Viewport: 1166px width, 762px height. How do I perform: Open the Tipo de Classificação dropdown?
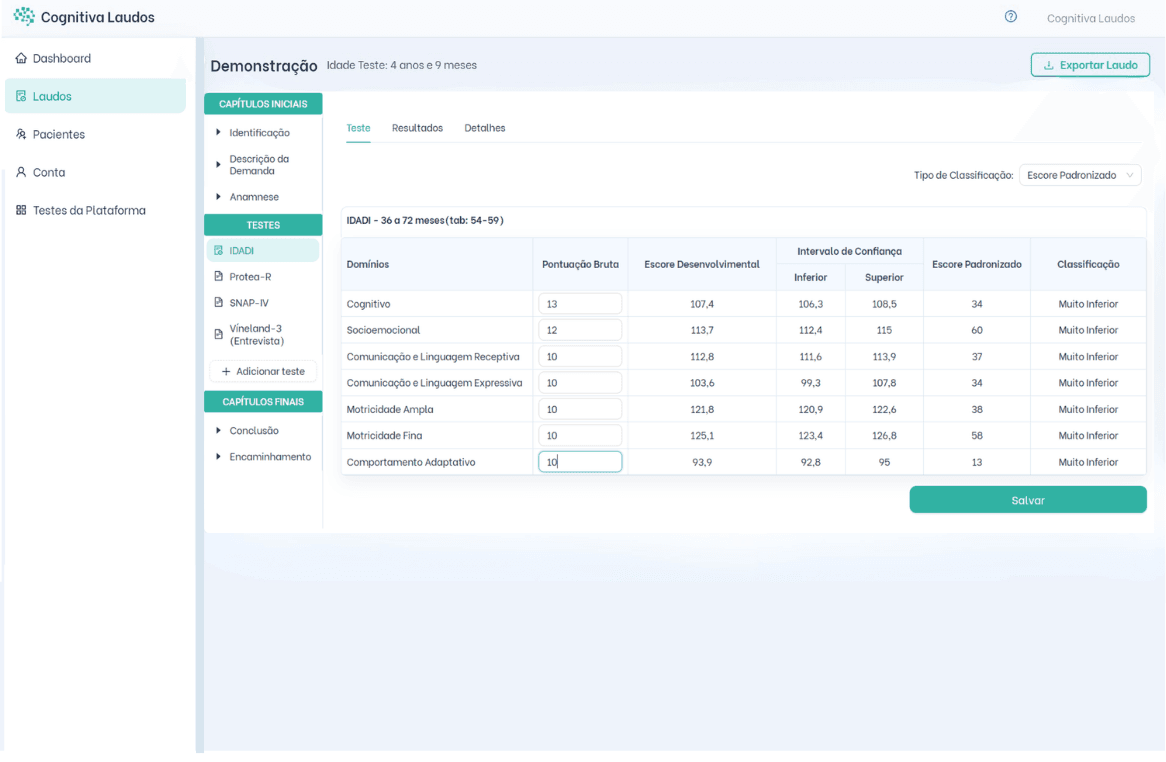[x=1080, y=175]
